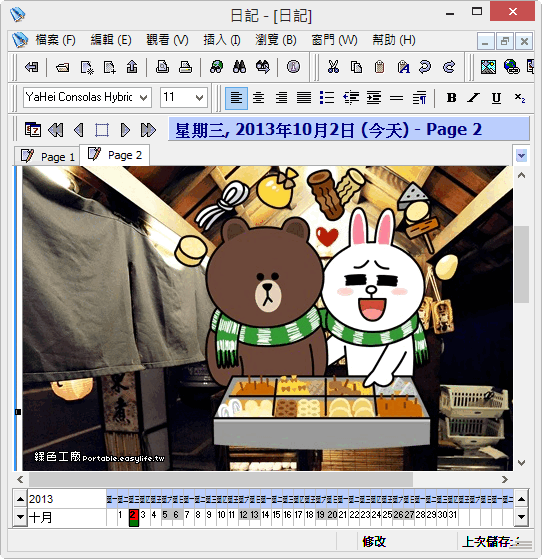Open the 幫助 (H) menu
542x559 pixels.
(x=394, y=40)
